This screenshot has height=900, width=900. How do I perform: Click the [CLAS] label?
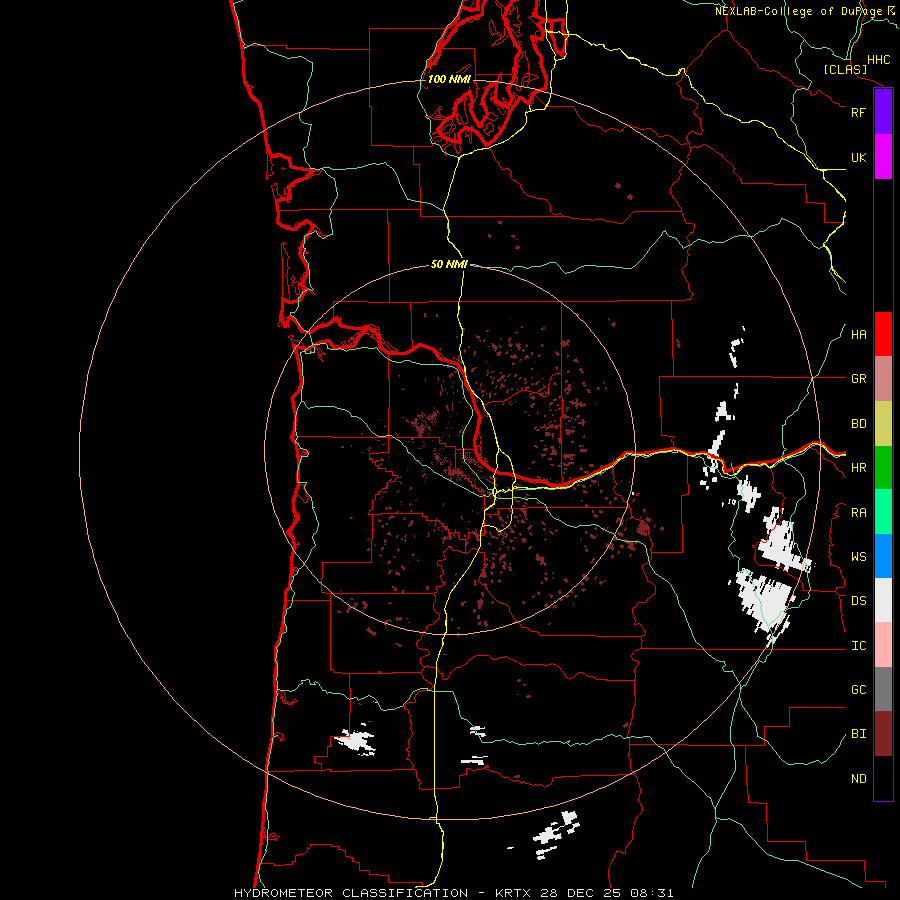point(845,69)
